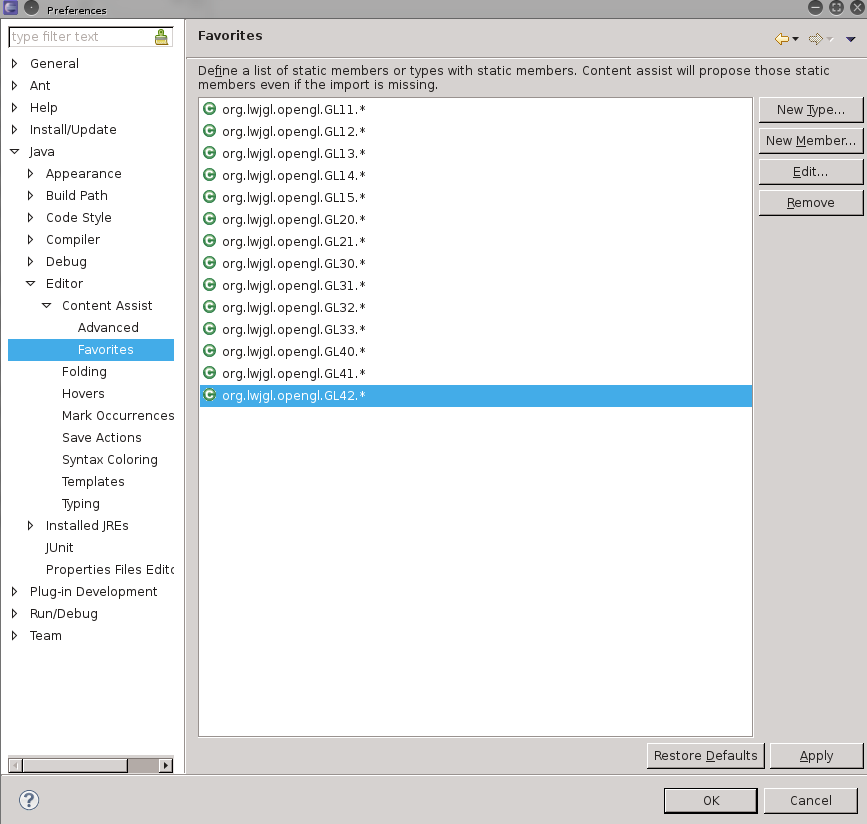The image size is (867, 824).
Task: Expand the Help tree node
Action: (14, 107)
